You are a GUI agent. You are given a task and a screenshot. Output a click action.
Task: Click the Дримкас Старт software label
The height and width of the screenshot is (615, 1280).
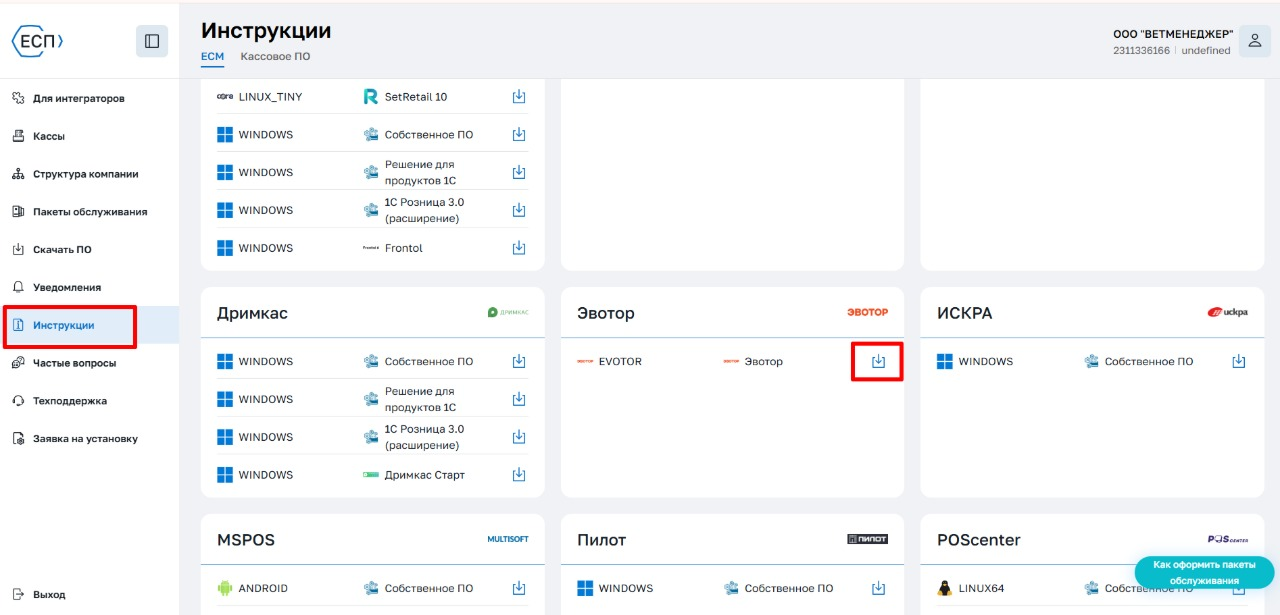(425, 475)
